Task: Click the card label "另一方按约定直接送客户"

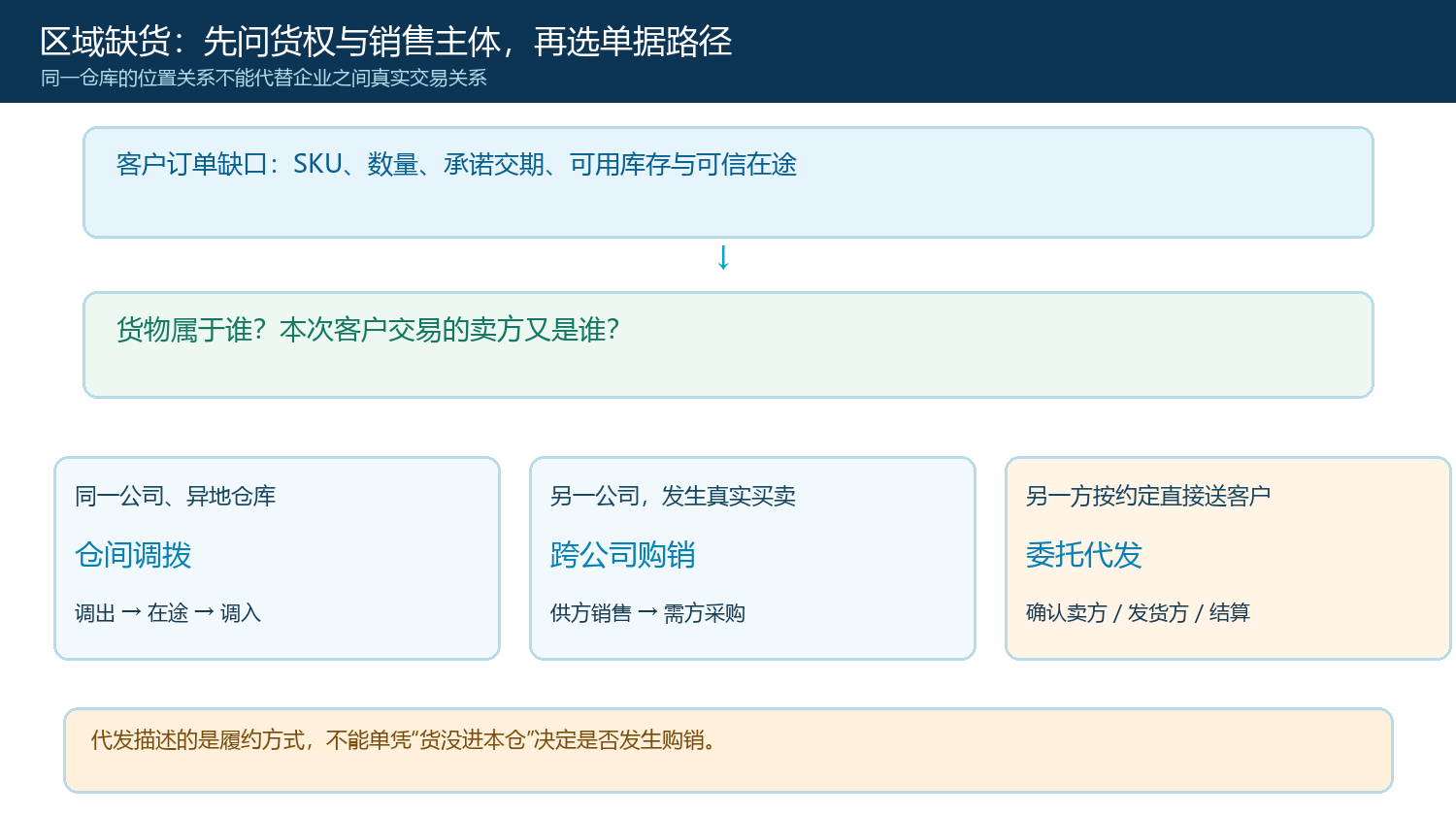Action: [x=1148, y=497]
